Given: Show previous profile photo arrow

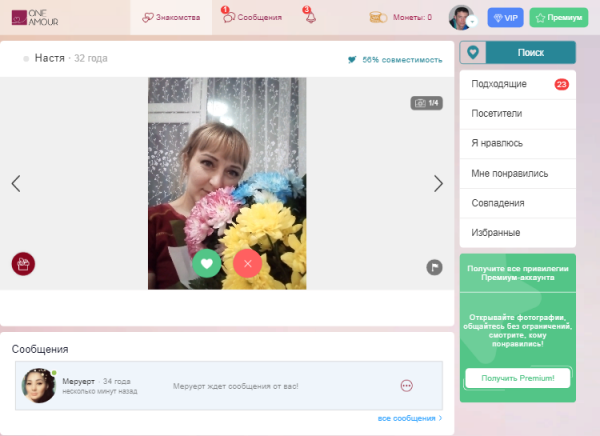Looking at the screenshot, I should pyautogui.click(x=16, y=183).
